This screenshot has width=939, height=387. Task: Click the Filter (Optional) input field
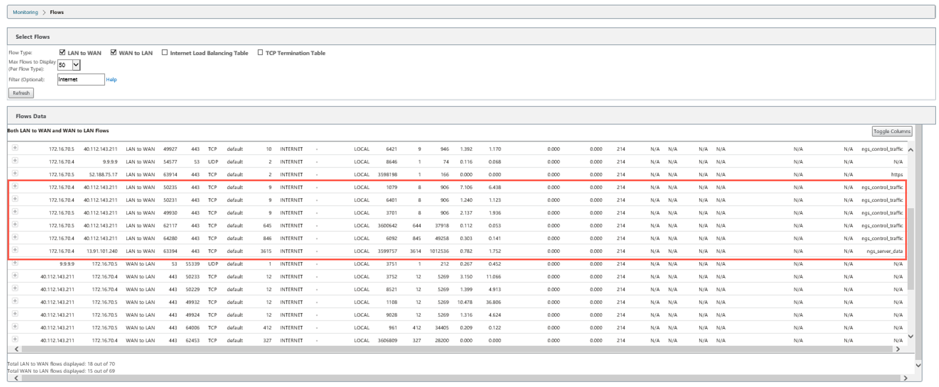[81, 79]
